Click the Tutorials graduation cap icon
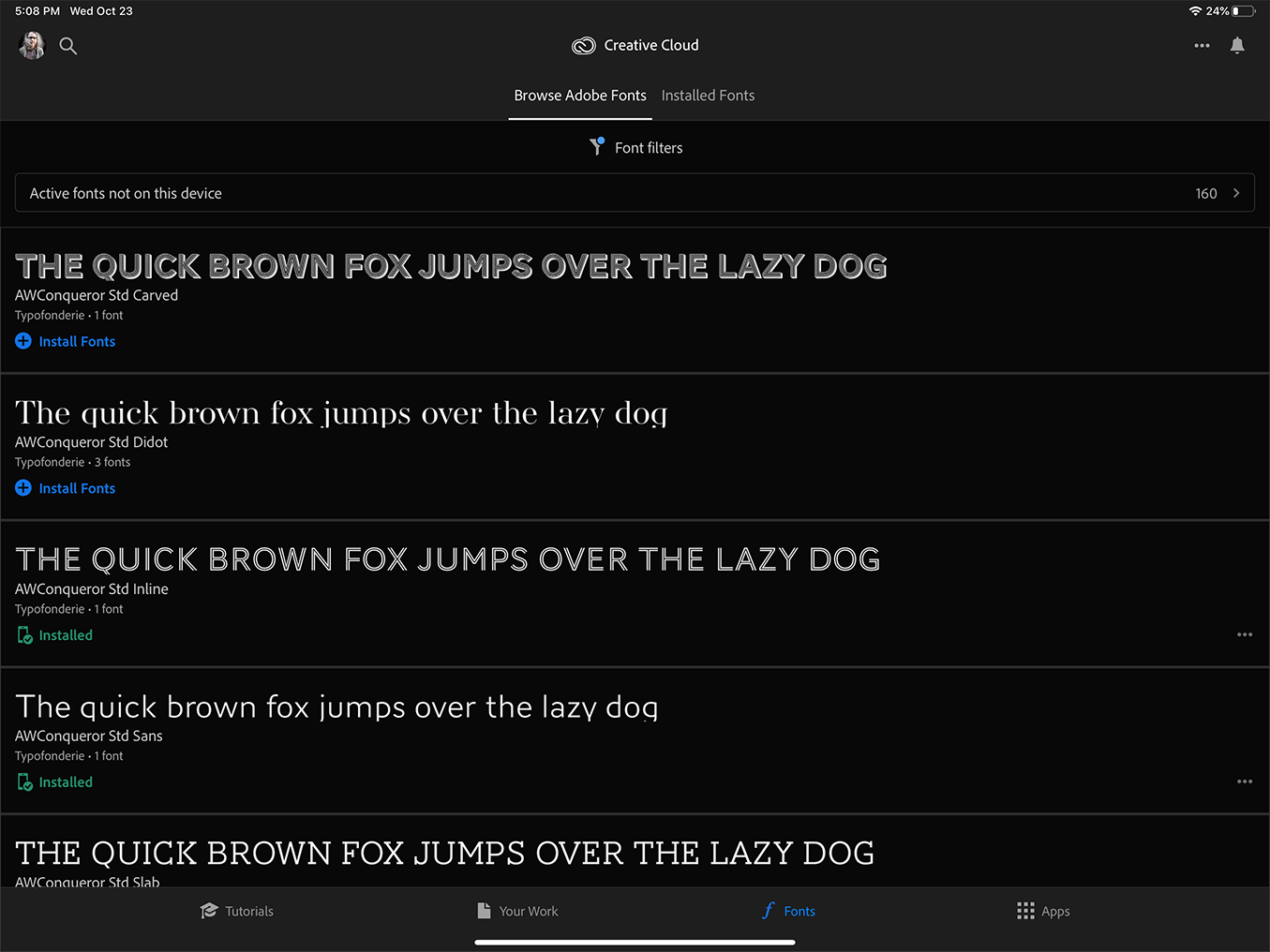1270x952 pixels. tap(209, 911)
